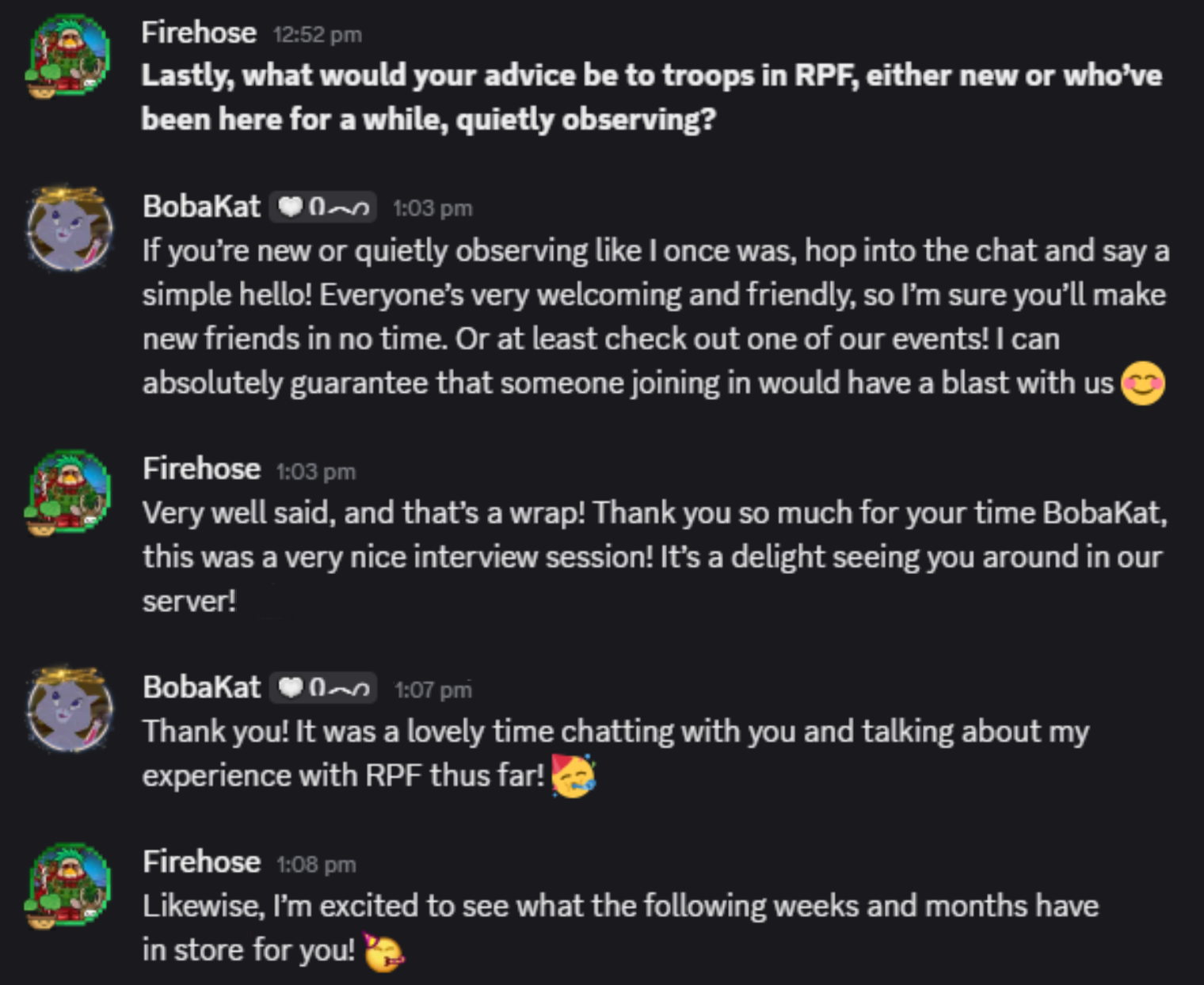Click the 1:08 pm message timestamp

(316, 864)
